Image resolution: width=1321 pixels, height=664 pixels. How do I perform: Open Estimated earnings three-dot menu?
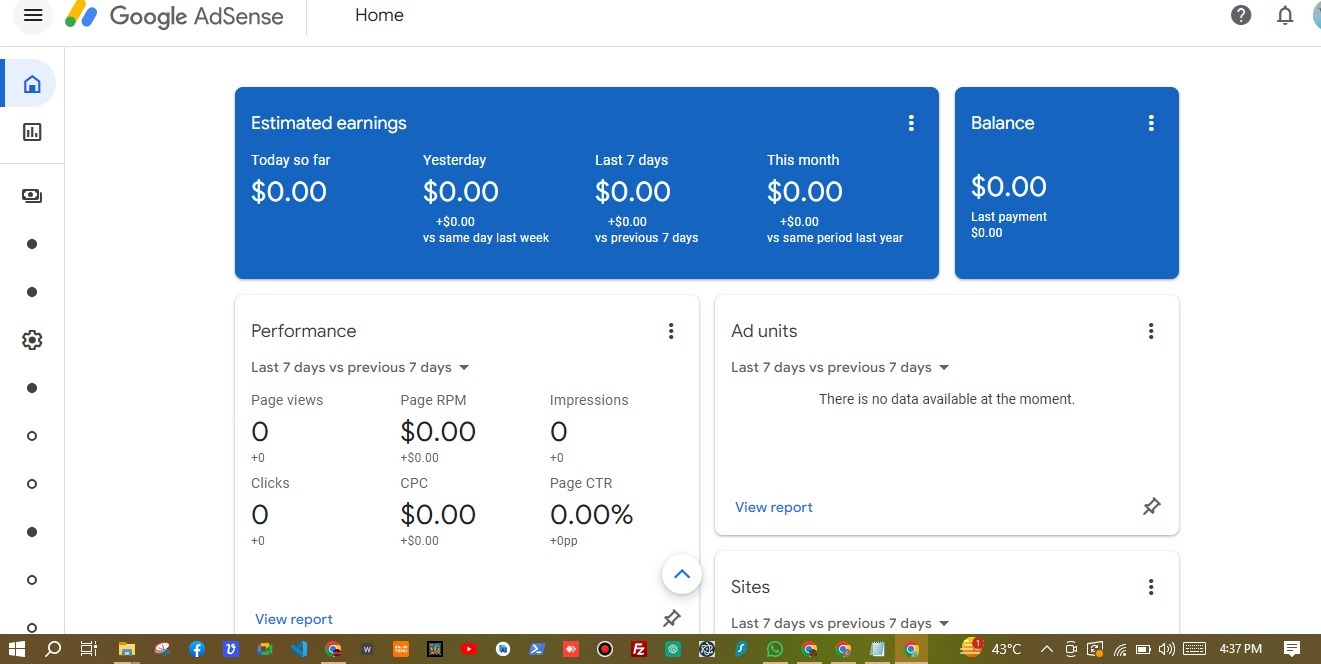[911, 123]
